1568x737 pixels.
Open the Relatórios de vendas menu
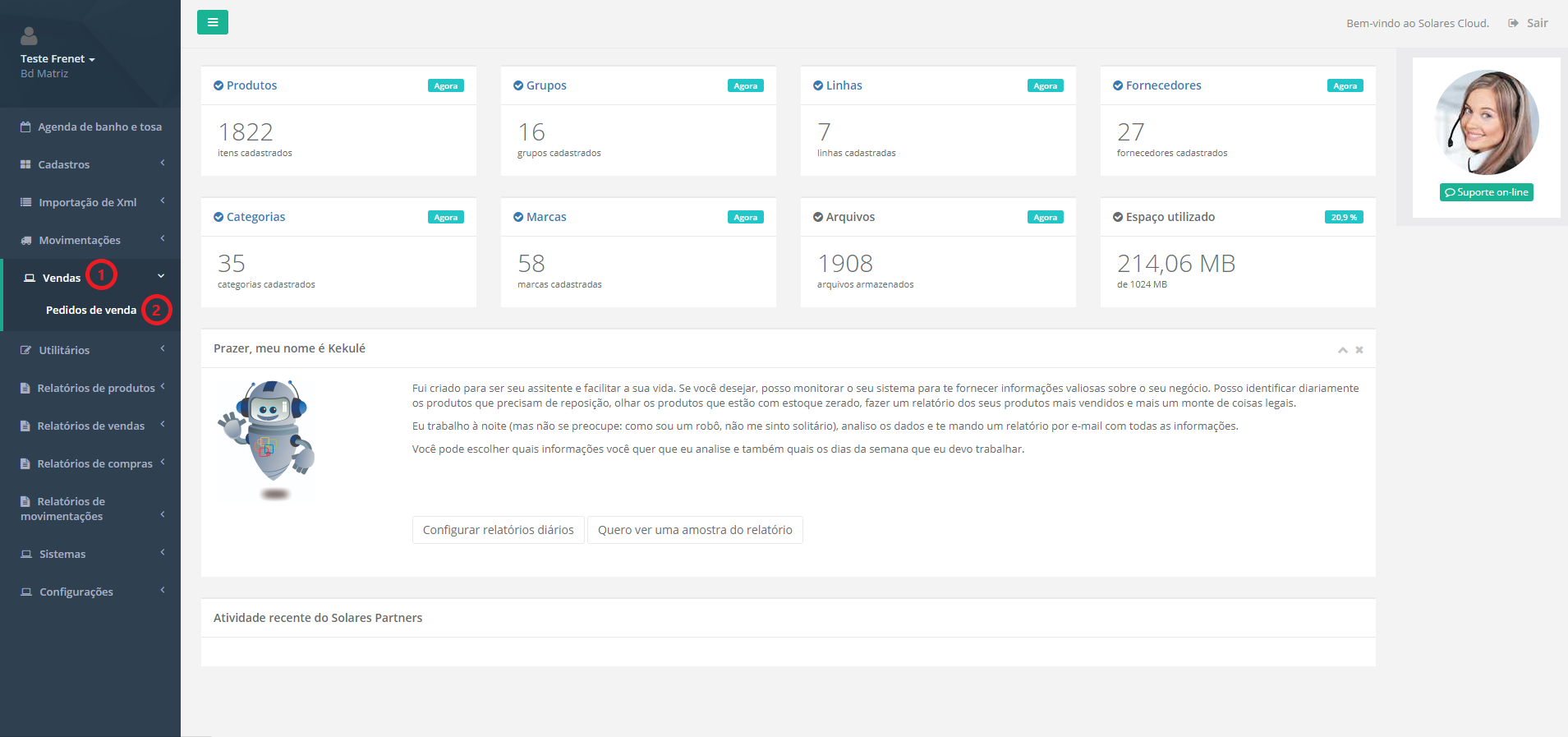pyautogui.click(x=90, y=426)
